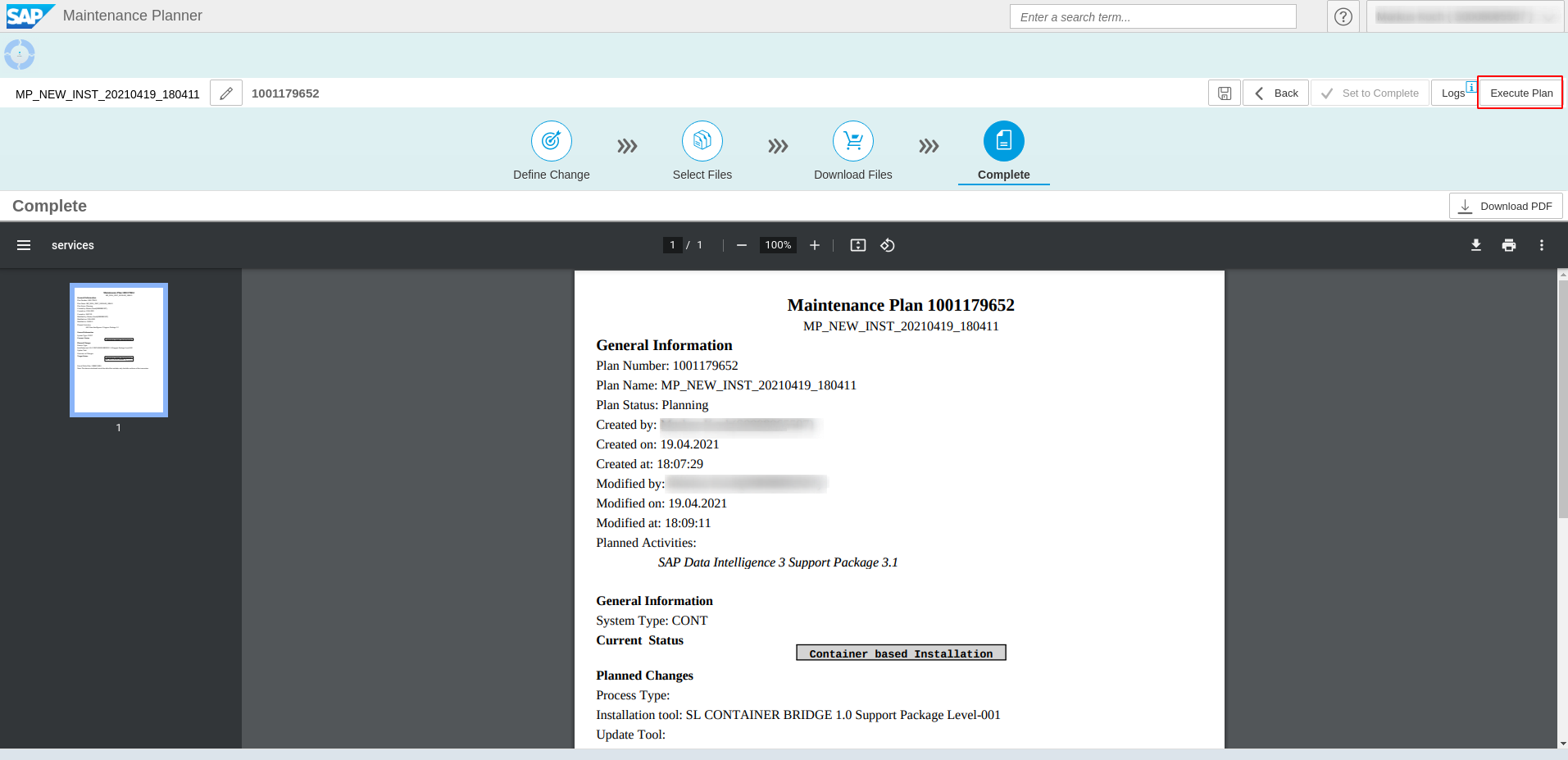Click the 'Maintenance Planner' app title
Image resolution: width=1568 pixels, height=760 pixels.
tap(133, 16)
